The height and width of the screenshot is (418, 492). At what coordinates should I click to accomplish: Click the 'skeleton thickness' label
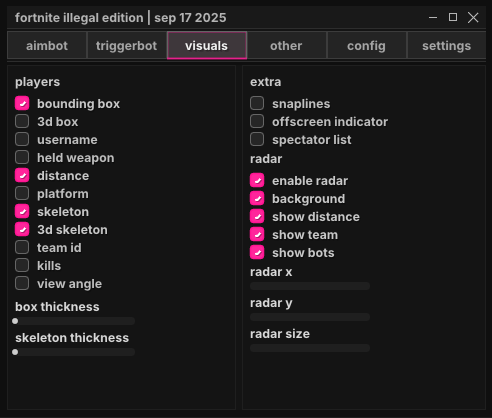tap(72, 338)
